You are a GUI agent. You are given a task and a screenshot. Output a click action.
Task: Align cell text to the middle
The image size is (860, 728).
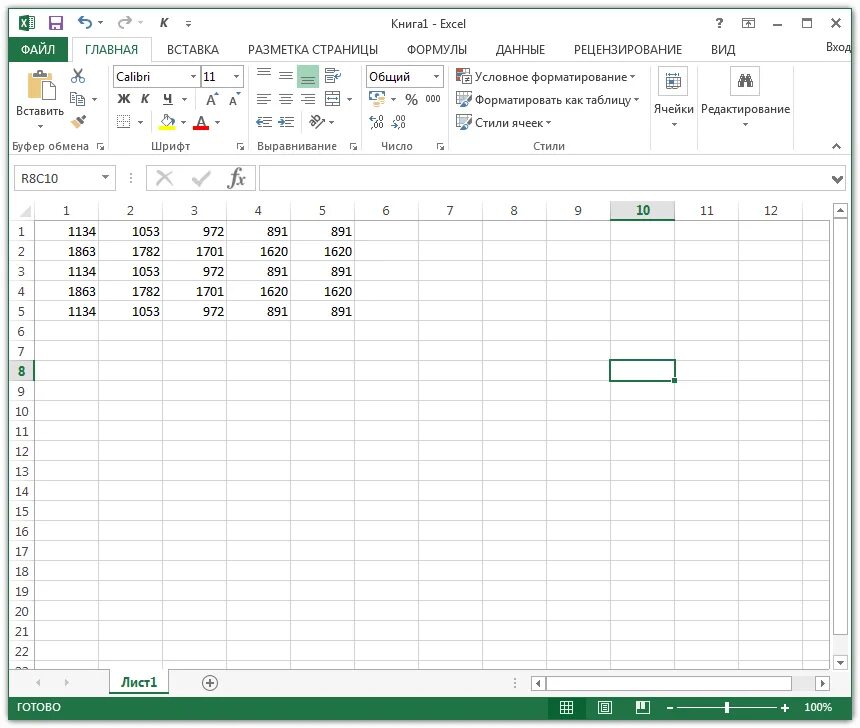pos(286,76)
